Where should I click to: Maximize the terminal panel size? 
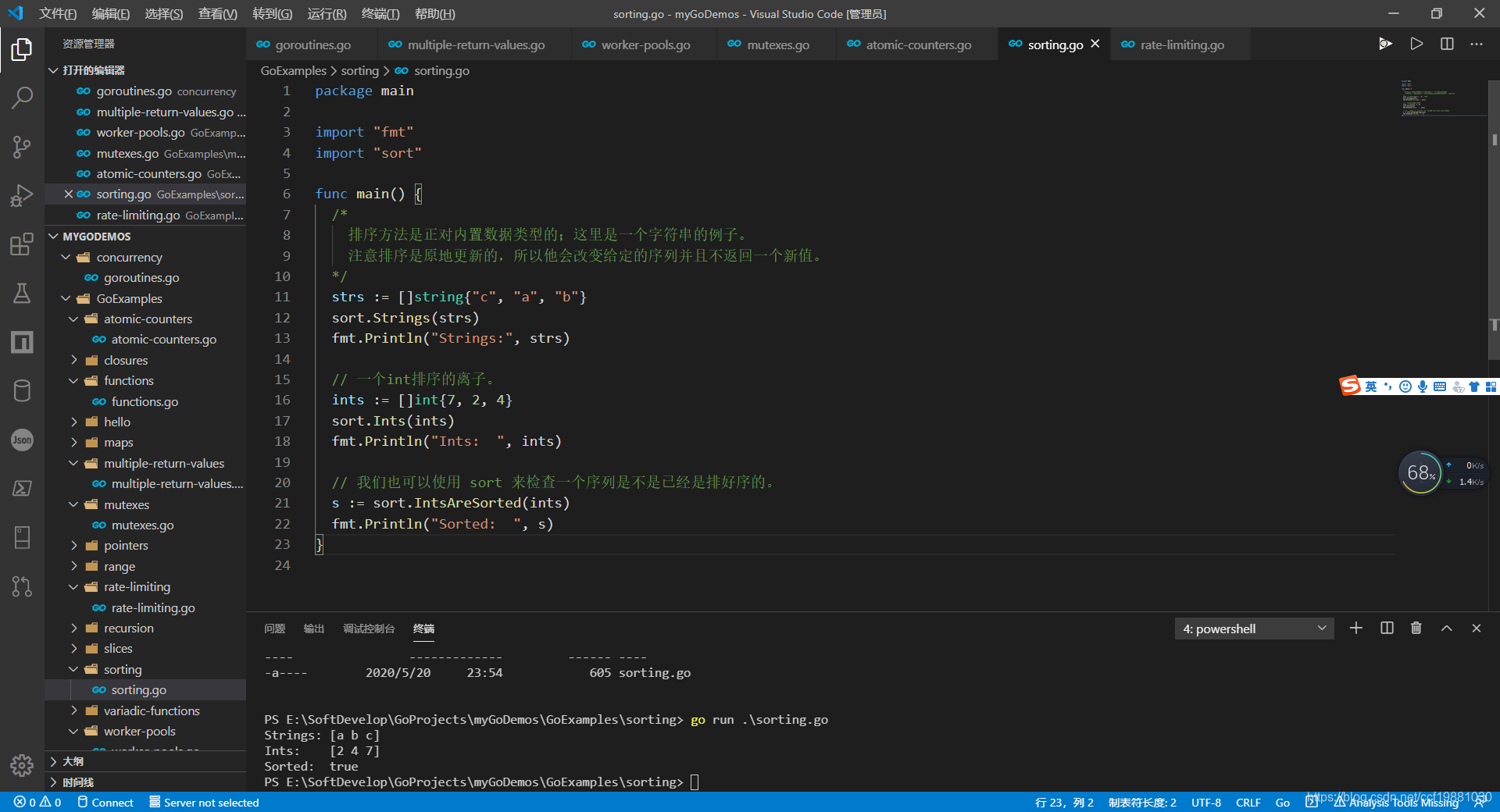pyautogui.click(x=1446, y=628)
